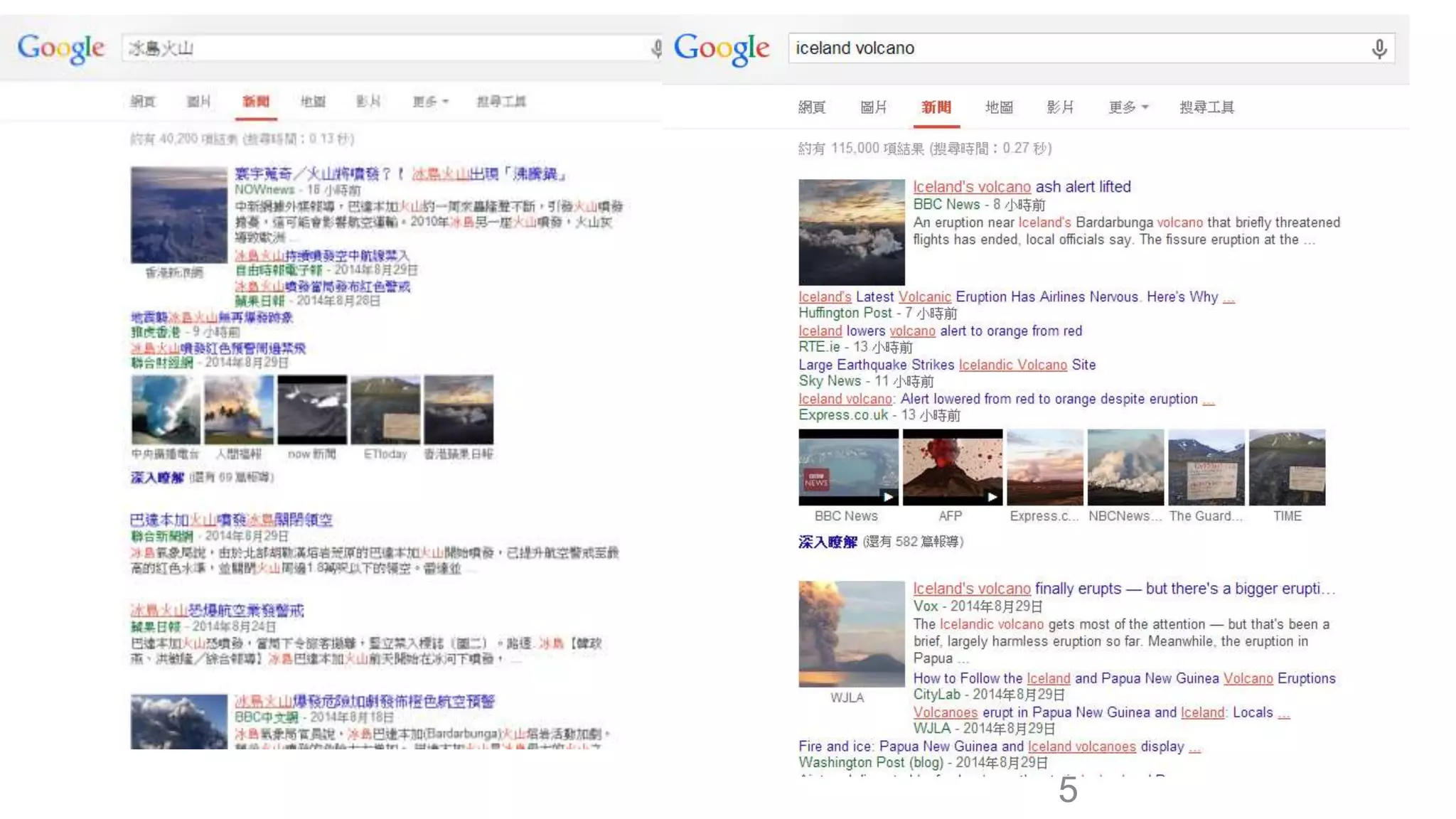Open the Vox 'finally erupts' article link
The image size is (1456, 819).
[x=1123, y=589]
